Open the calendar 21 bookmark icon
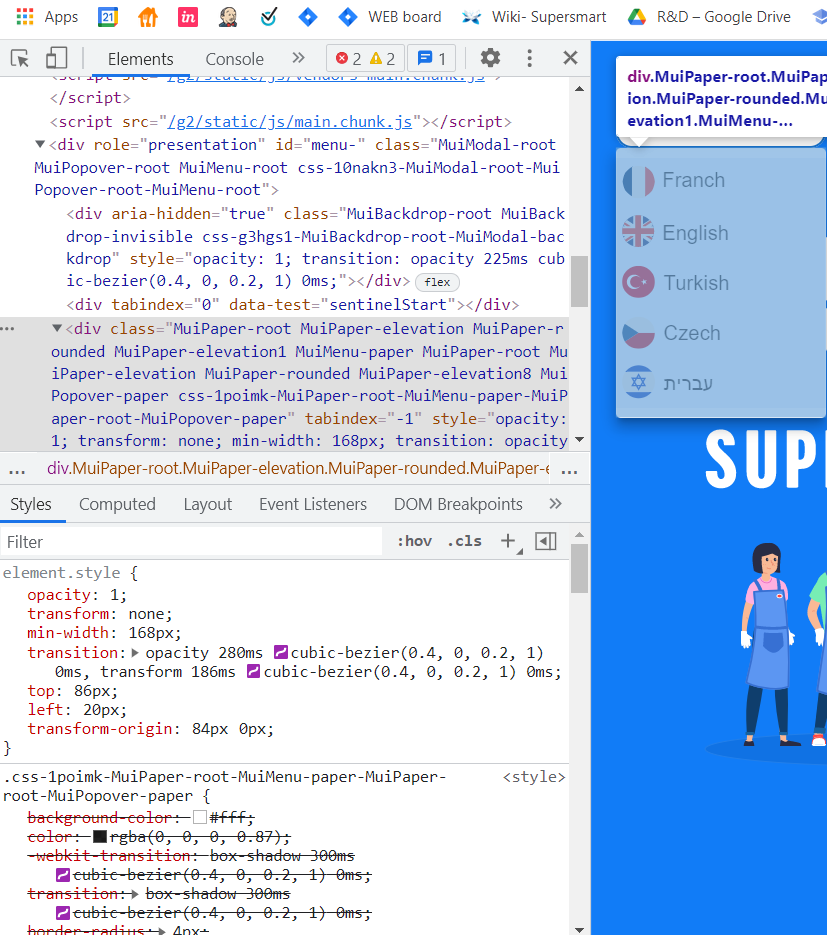Screen dimensions: 827x935 108,17
